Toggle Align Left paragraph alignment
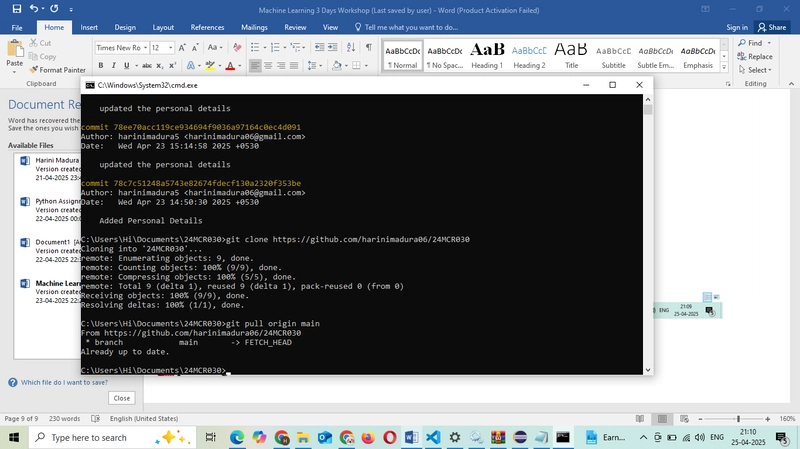 click(255, 65)
